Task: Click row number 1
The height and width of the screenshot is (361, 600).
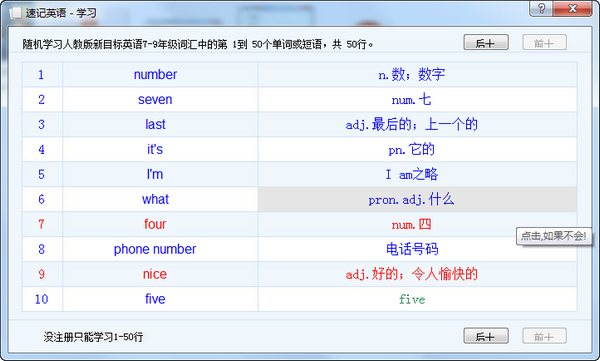Action: point(41,74)
